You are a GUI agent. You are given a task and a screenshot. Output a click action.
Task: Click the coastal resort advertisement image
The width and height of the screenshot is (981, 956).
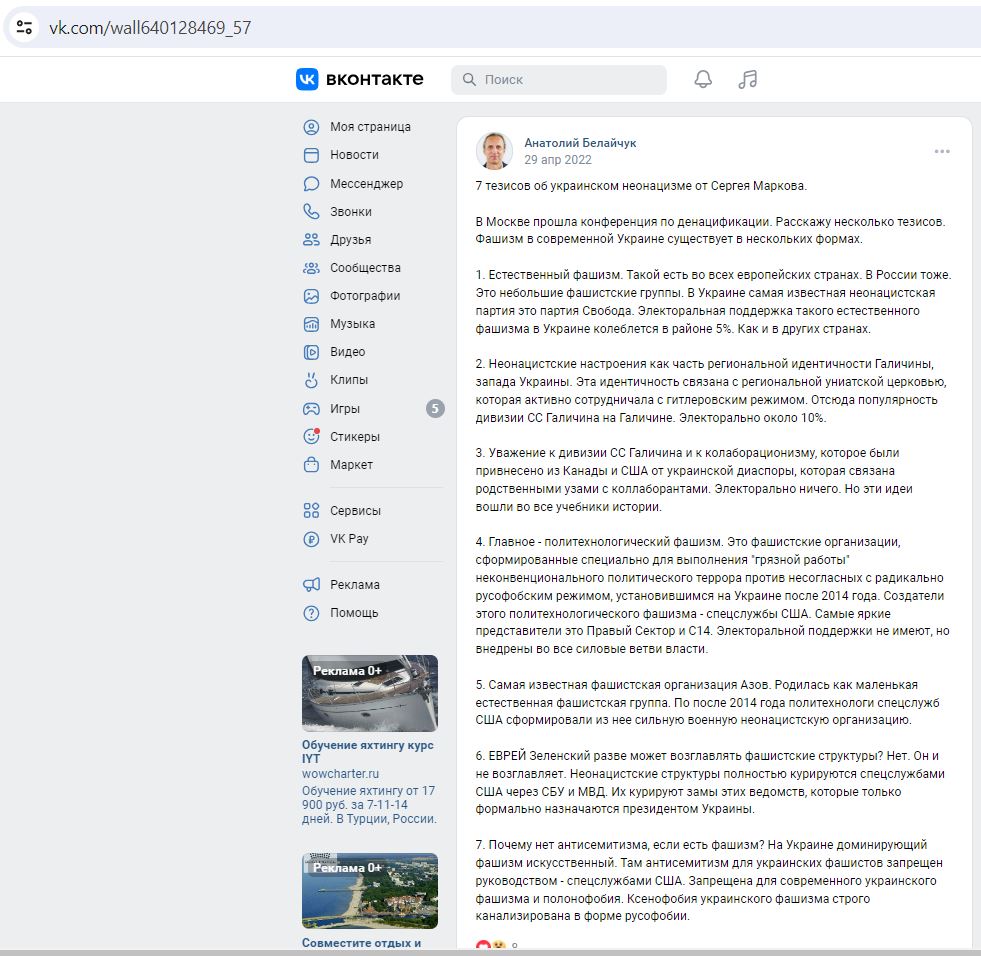pyautogui.click(x=370, y=890)
